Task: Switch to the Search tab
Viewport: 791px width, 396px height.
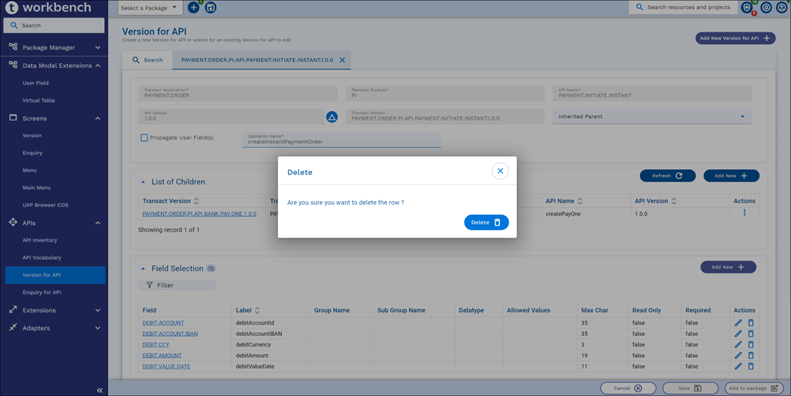Action: tap(147, 60)
